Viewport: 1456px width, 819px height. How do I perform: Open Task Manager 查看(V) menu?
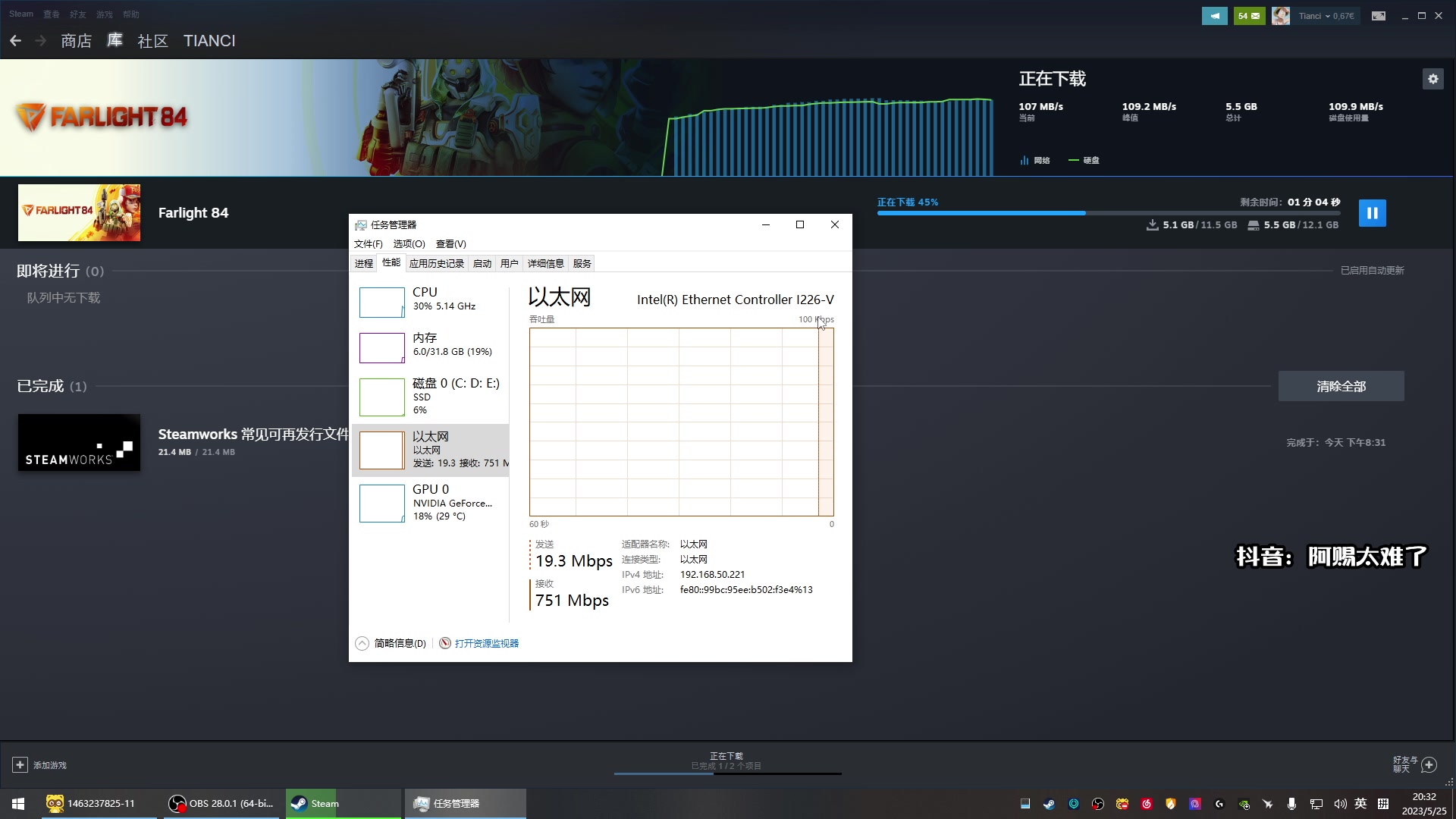coord(450,244)
